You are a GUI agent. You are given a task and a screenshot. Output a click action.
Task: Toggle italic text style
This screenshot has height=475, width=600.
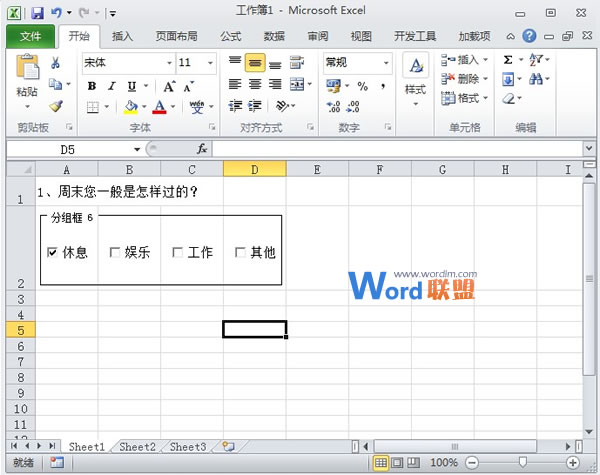(x=109, y=85)
